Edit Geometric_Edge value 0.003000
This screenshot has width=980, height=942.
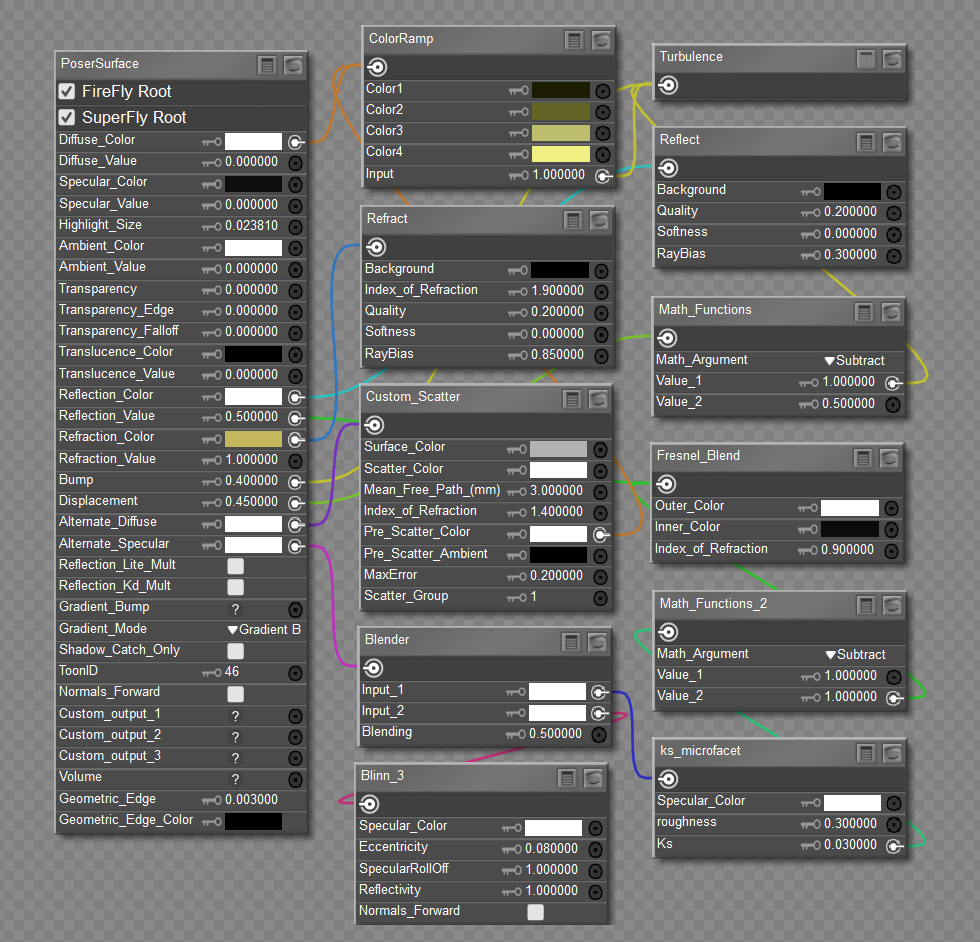coord(251,799)
